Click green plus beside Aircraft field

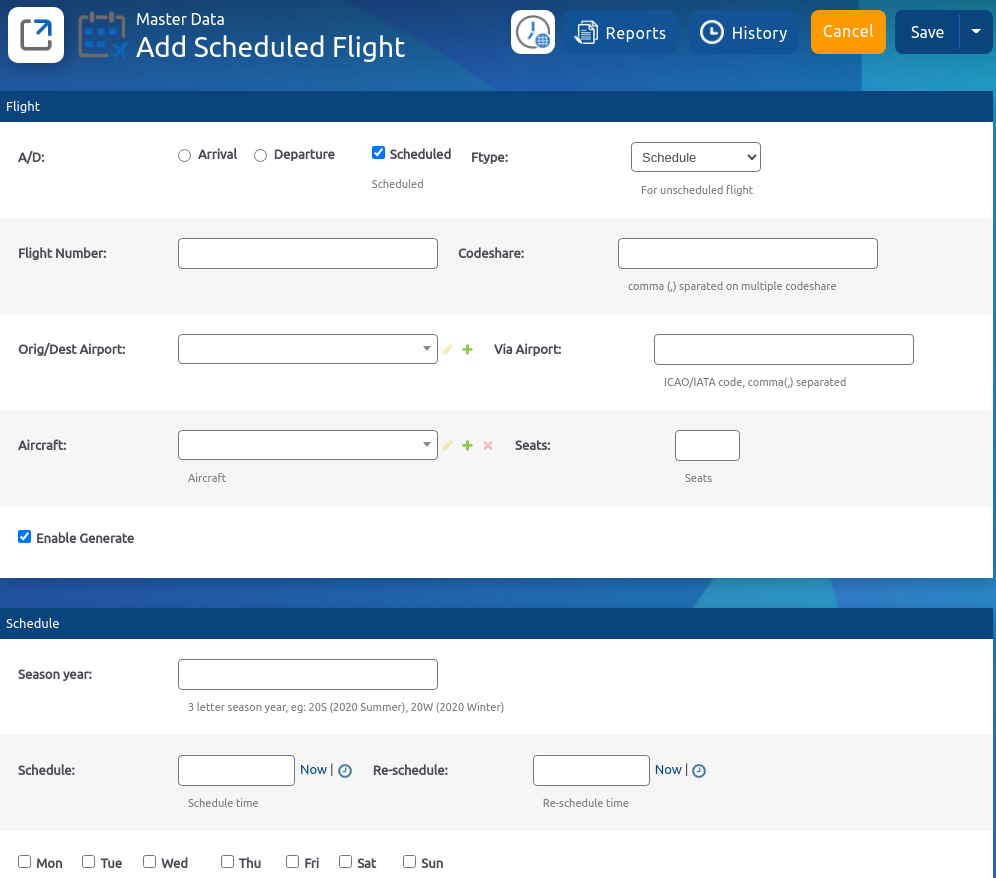point(467,445)
